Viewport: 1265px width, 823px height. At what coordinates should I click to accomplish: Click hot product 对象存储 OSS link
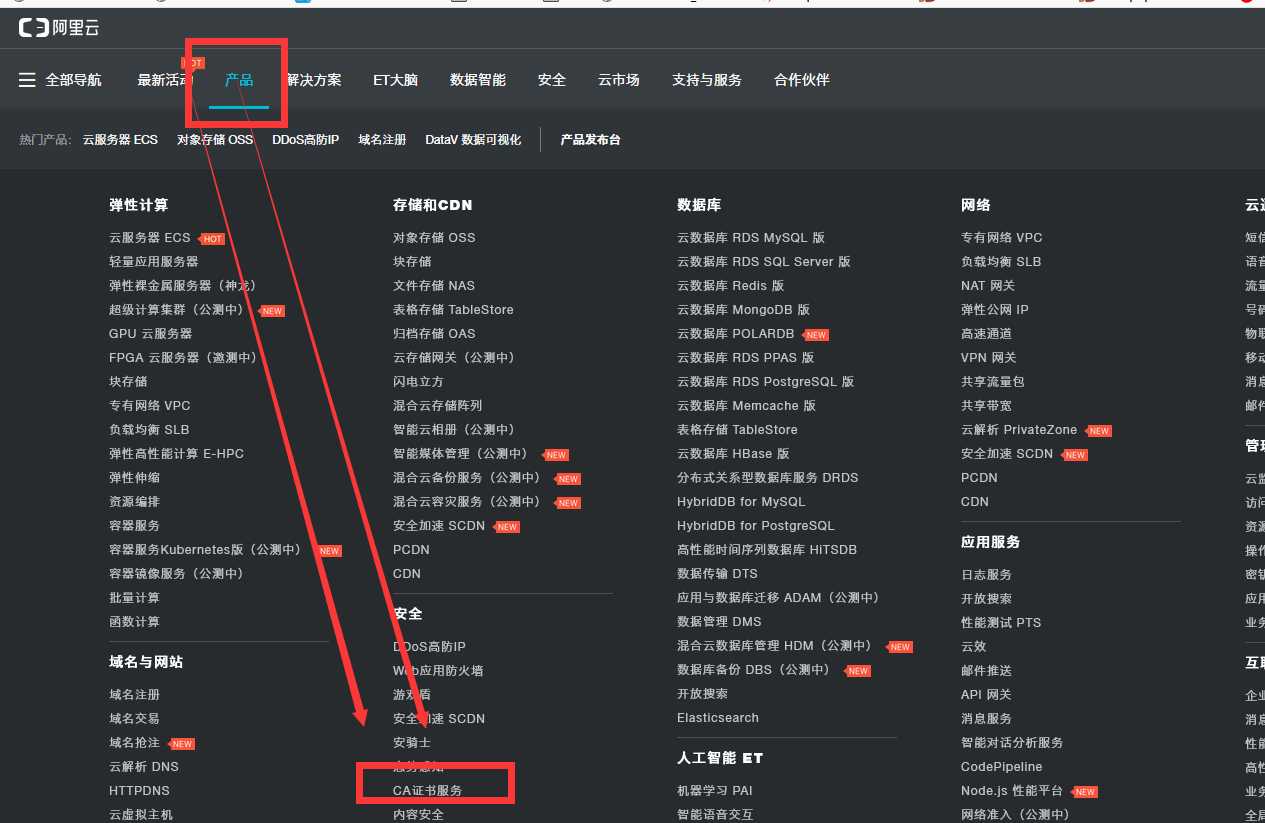coord(215,140)
